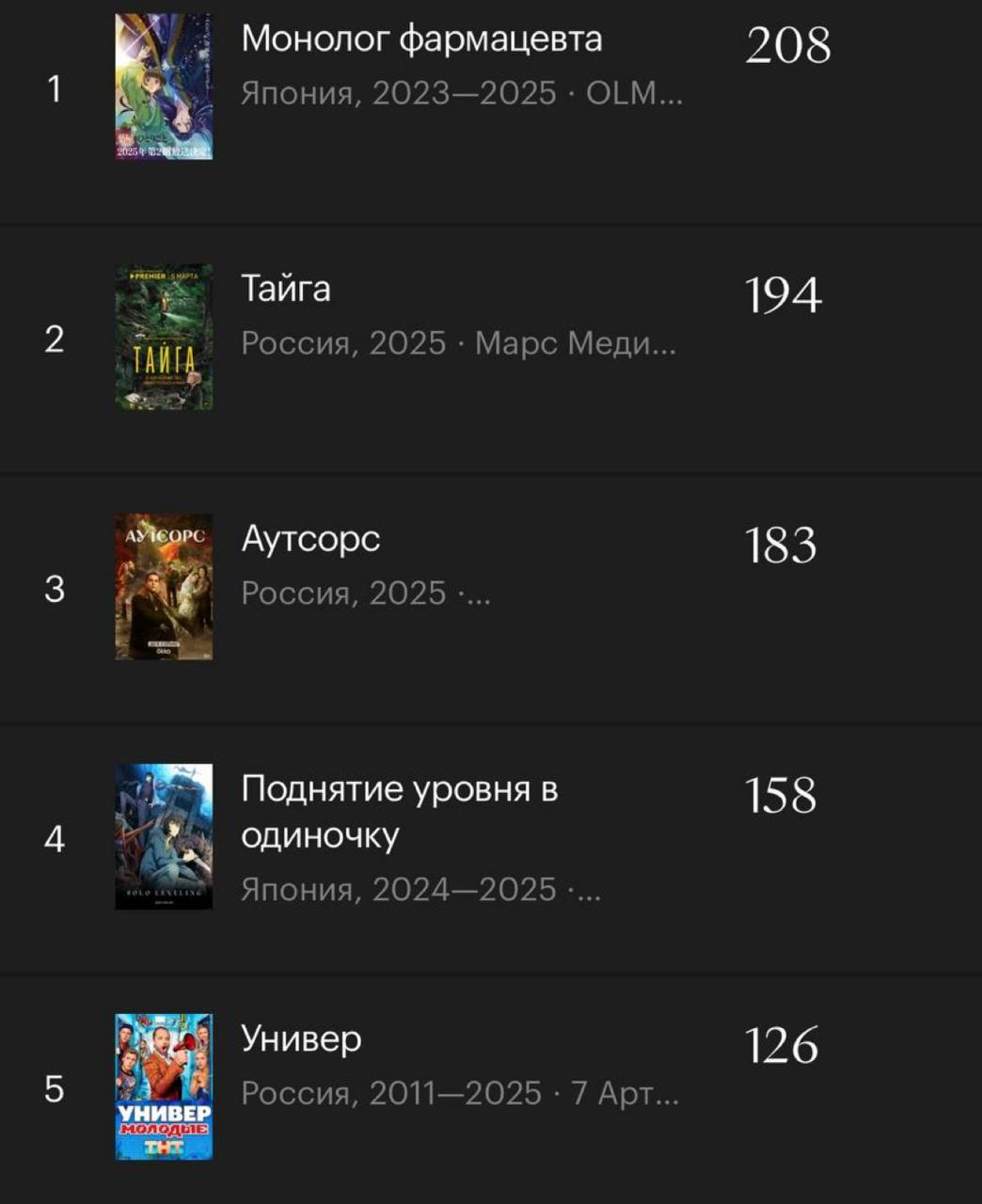
Task: Click the 126 score for Универ
Action: click(x=781, y=1046)
